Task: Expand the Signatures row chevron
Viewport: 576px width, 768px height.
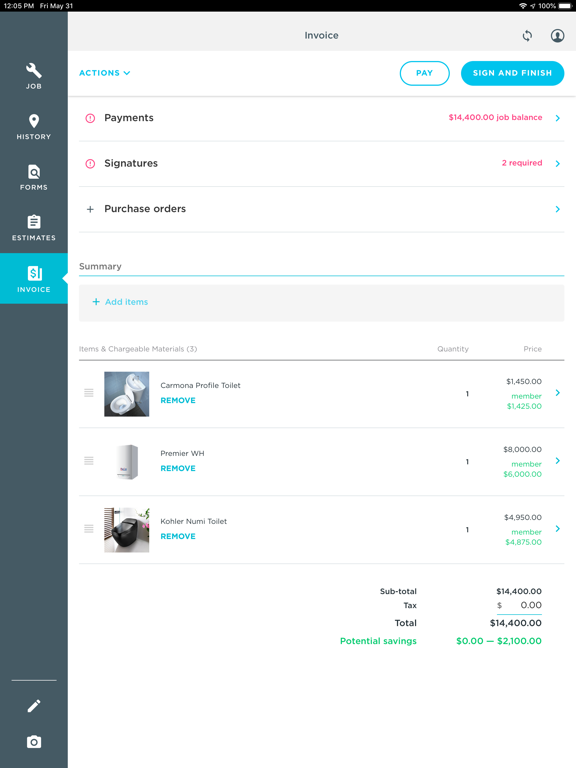Action: 557,164
